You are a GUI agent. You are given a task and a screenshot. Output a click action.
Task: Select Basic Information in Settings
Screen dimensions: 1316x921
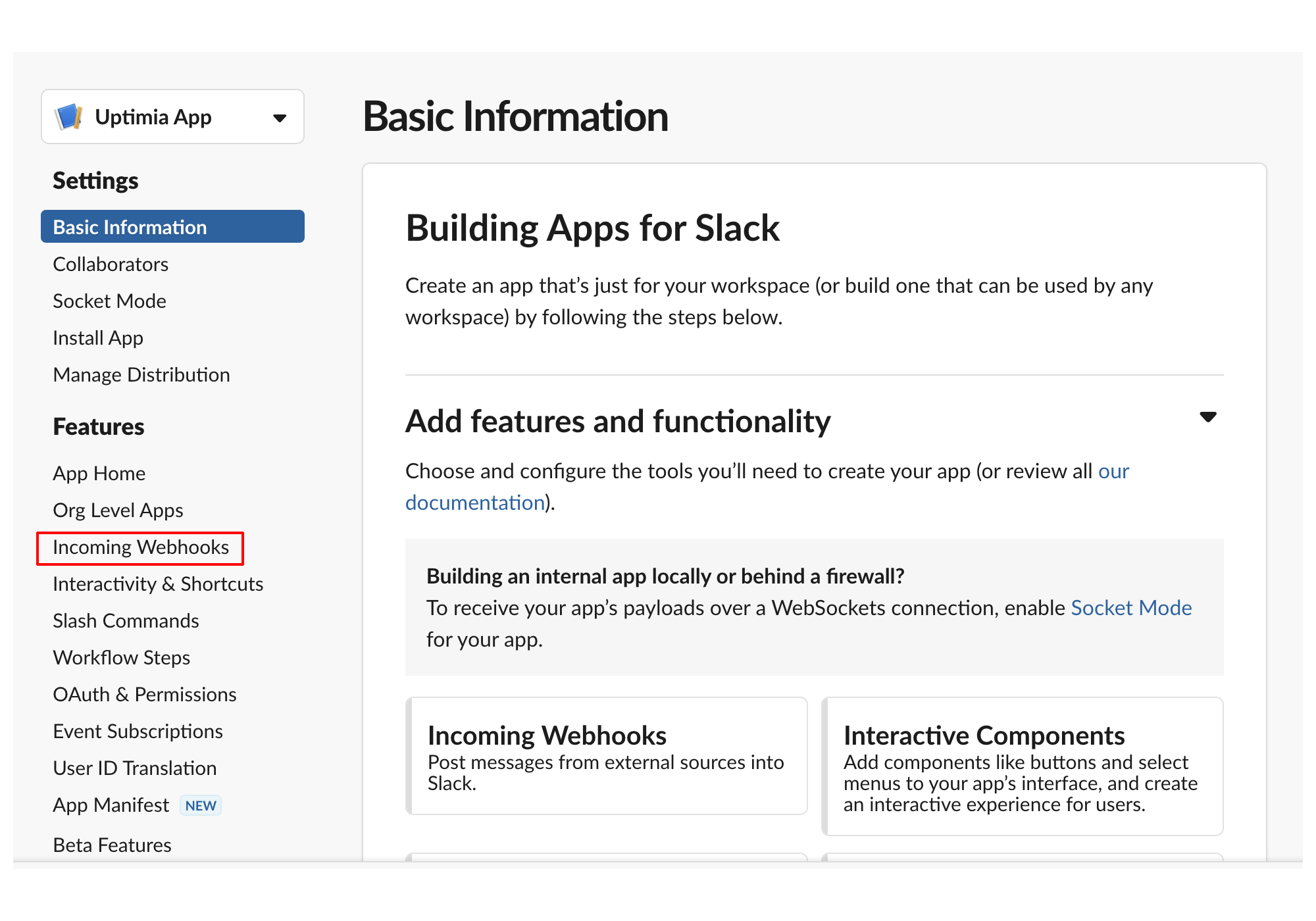coord(172,227)
